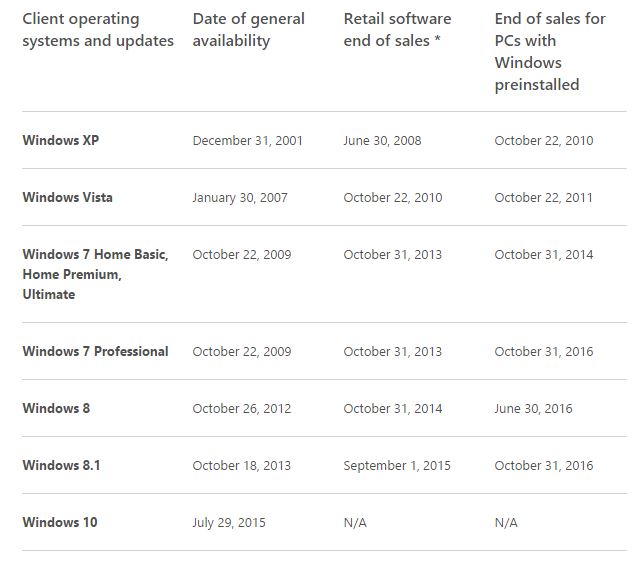Click the September 1, 2015 cell
Image resolution: width=634 pixels, height=566 pixels.
coord(397,466)
